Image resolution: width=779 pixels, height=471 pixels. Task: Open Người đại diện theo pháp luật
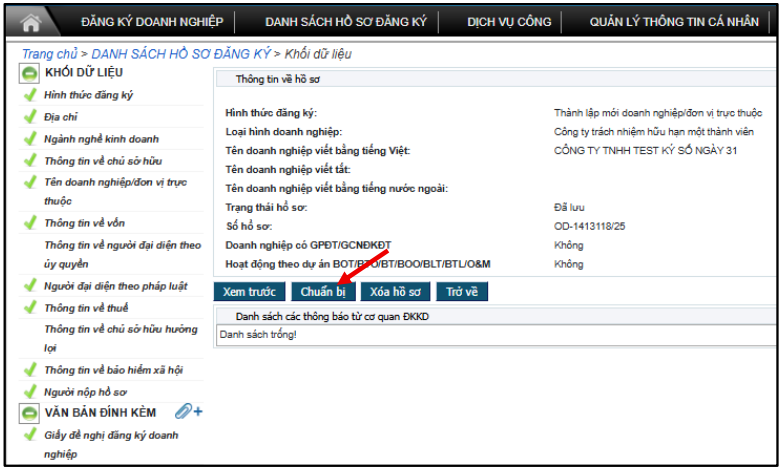click(116, 286)
